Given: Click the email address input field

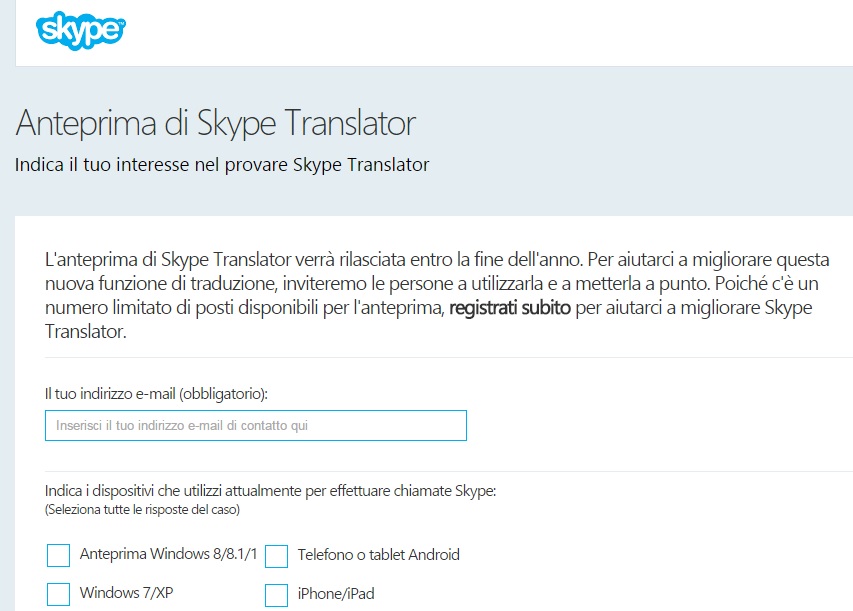Looking at the screenshot, I should pyautogui.click(x=255, y=425).
